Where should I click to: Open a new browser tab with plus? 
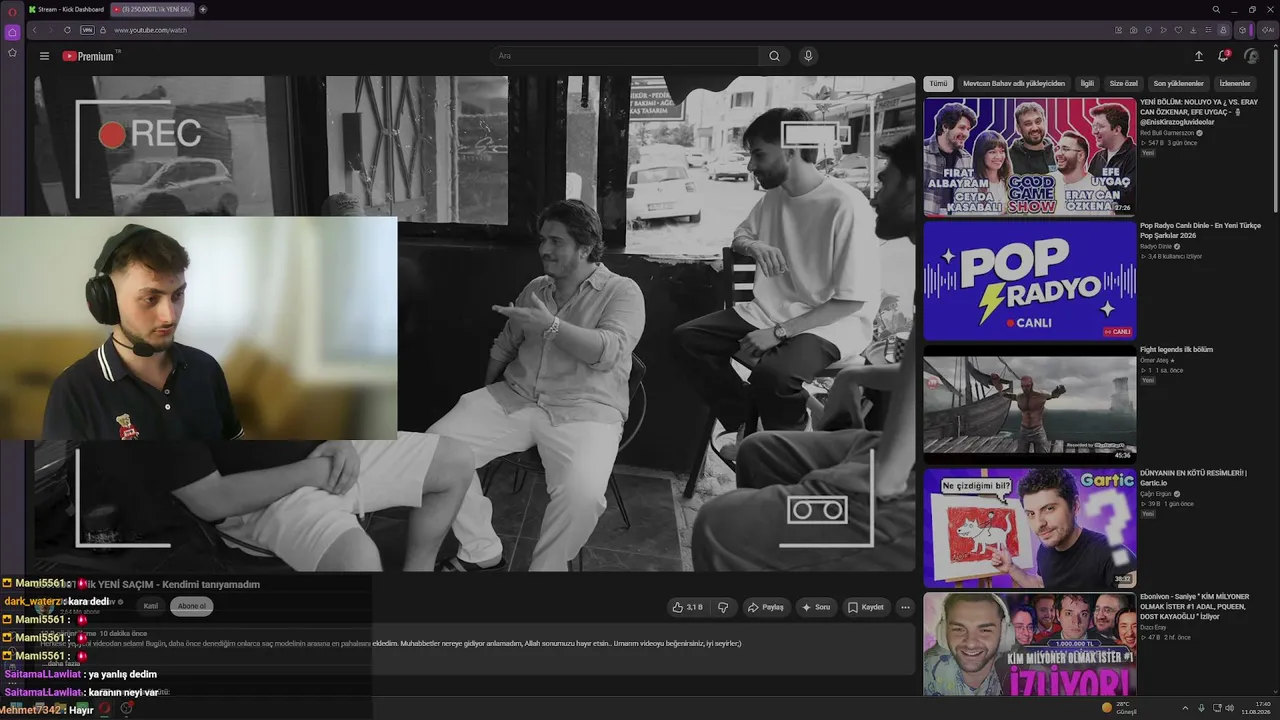click(x=203, y=9)
